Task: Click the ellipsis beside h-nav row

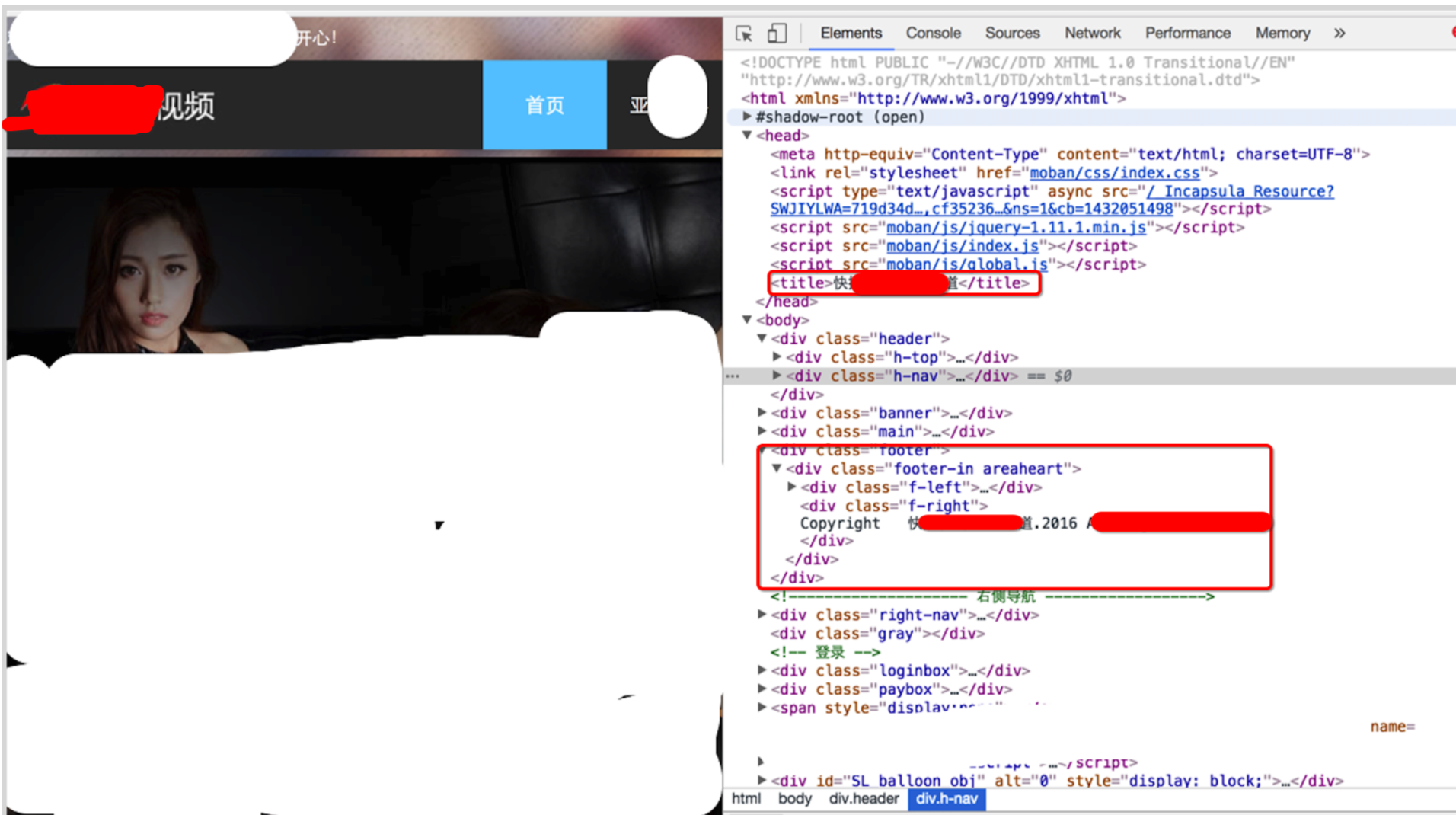Action: 733,376
